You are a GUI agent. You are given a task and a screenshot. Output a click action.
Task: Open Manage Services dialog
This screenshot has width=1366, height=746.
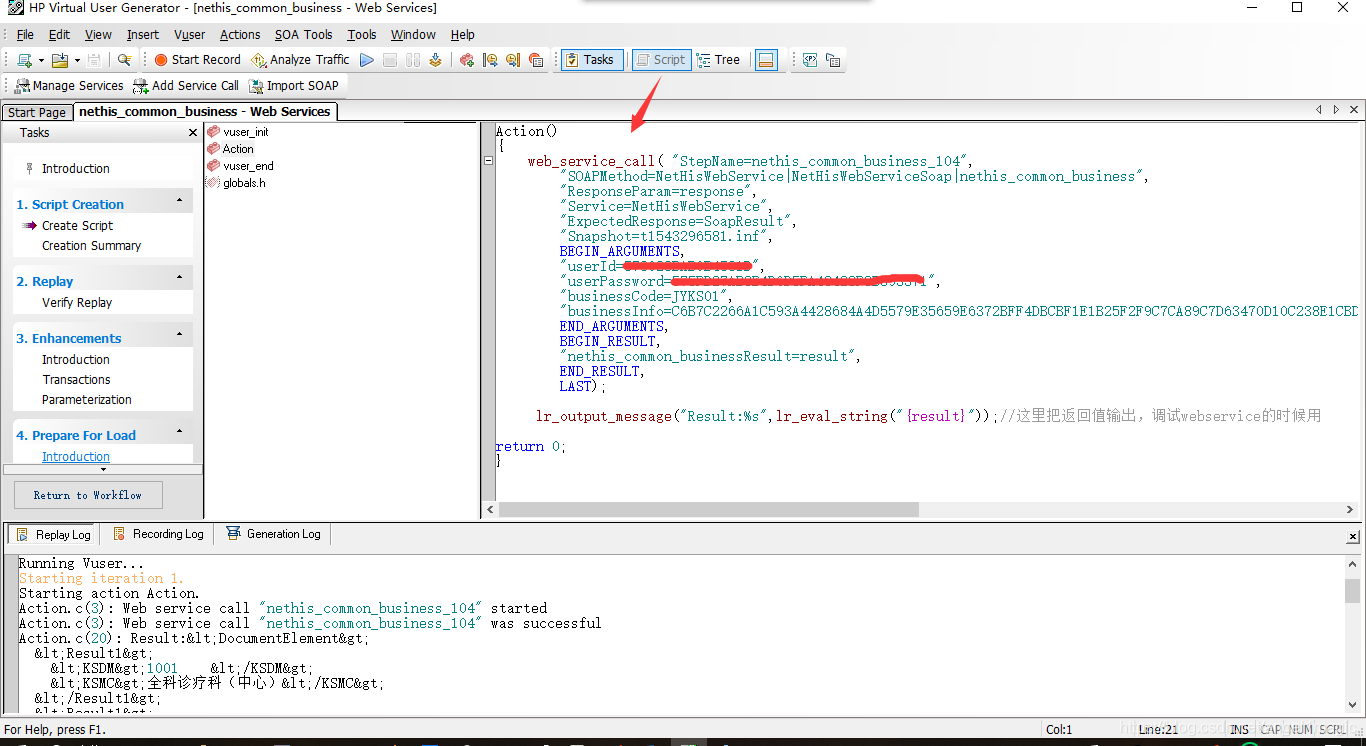tap(69, 86)
